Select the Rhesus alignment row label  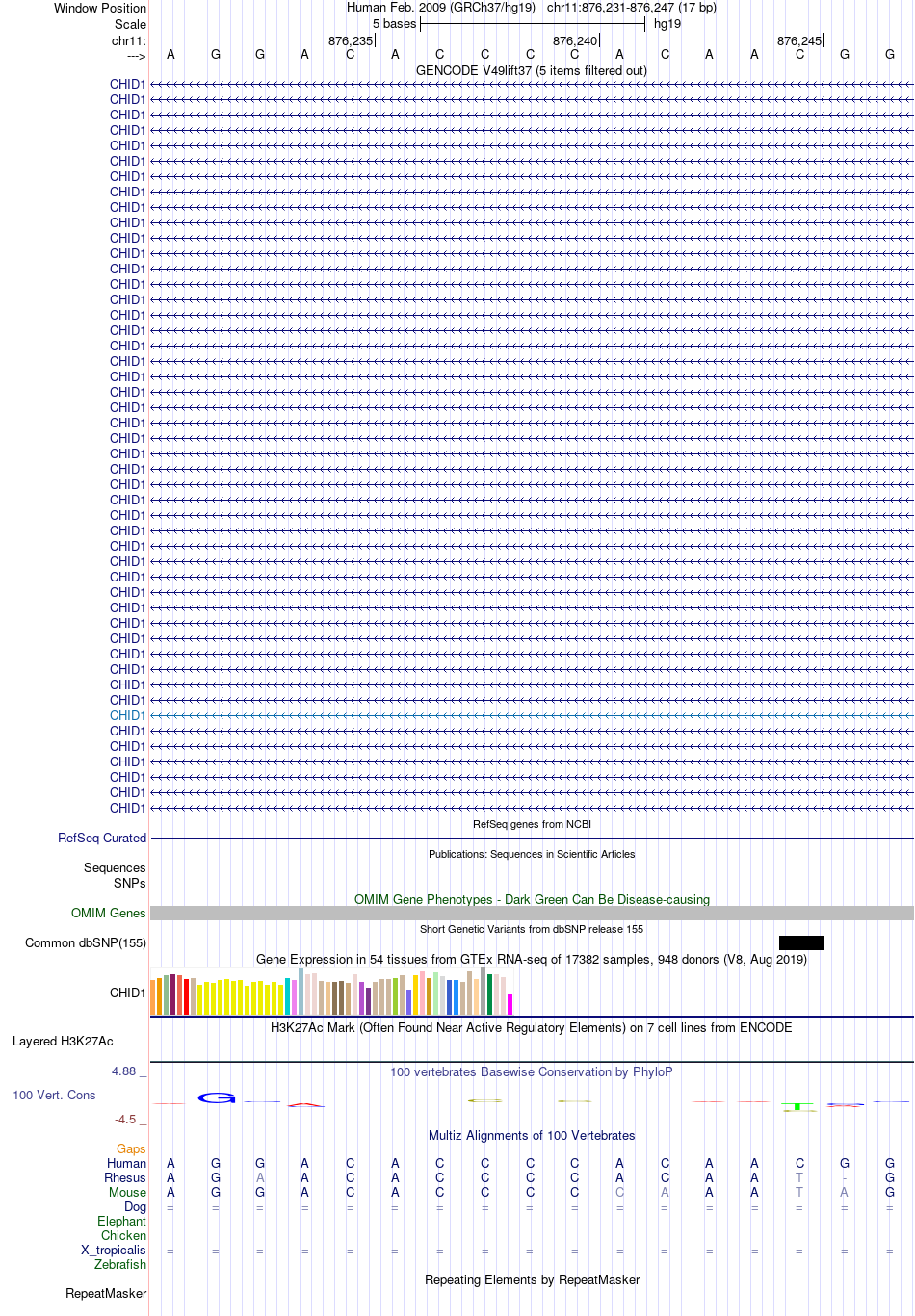pyautogui.click(x=125, y=1177)
